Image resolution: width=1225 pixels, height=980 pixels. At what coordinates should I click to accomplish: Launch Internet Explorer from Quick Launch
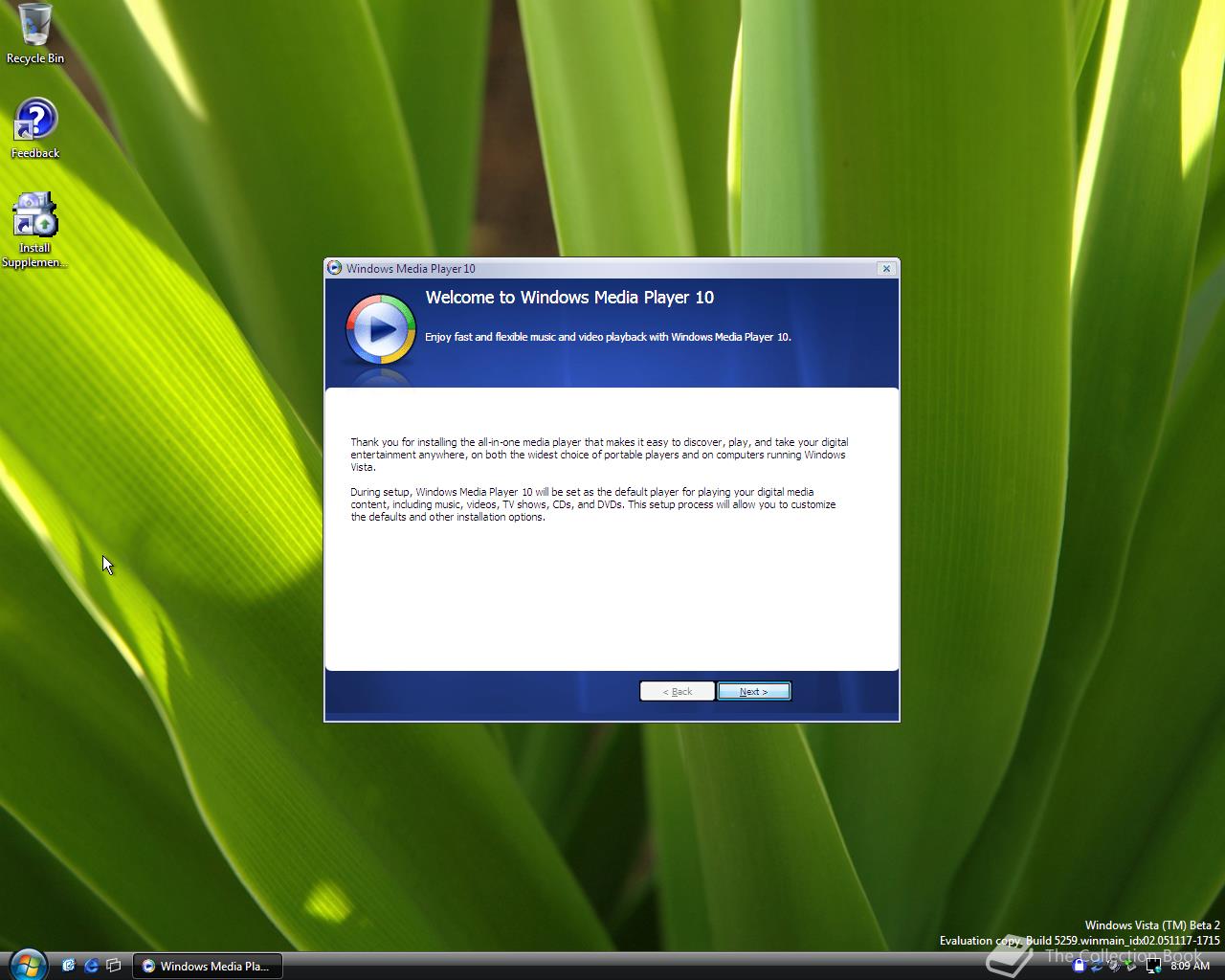(x=91, y=966)
